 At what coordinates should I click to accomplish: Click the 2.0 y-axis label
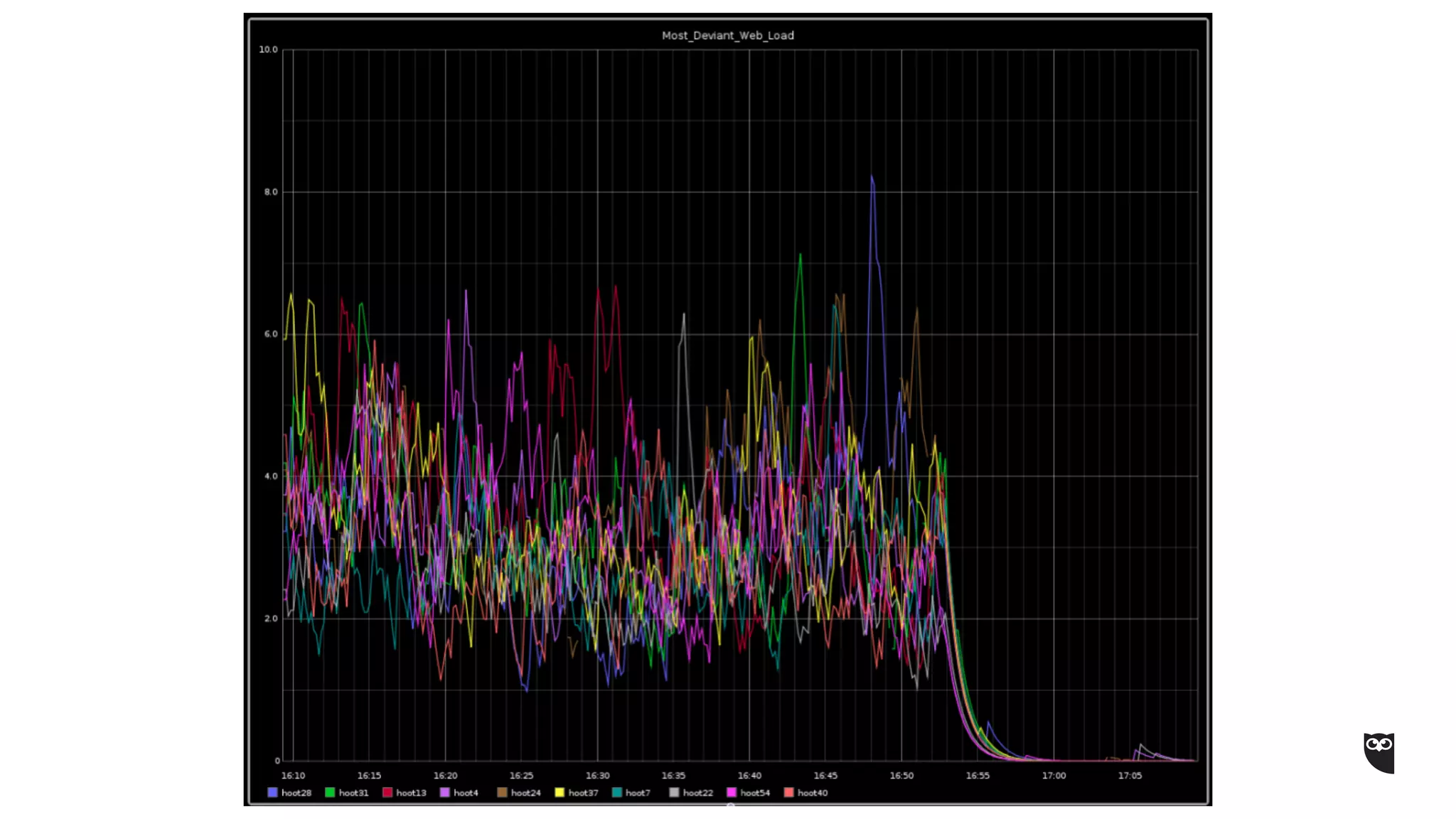[x=271, y=619]
